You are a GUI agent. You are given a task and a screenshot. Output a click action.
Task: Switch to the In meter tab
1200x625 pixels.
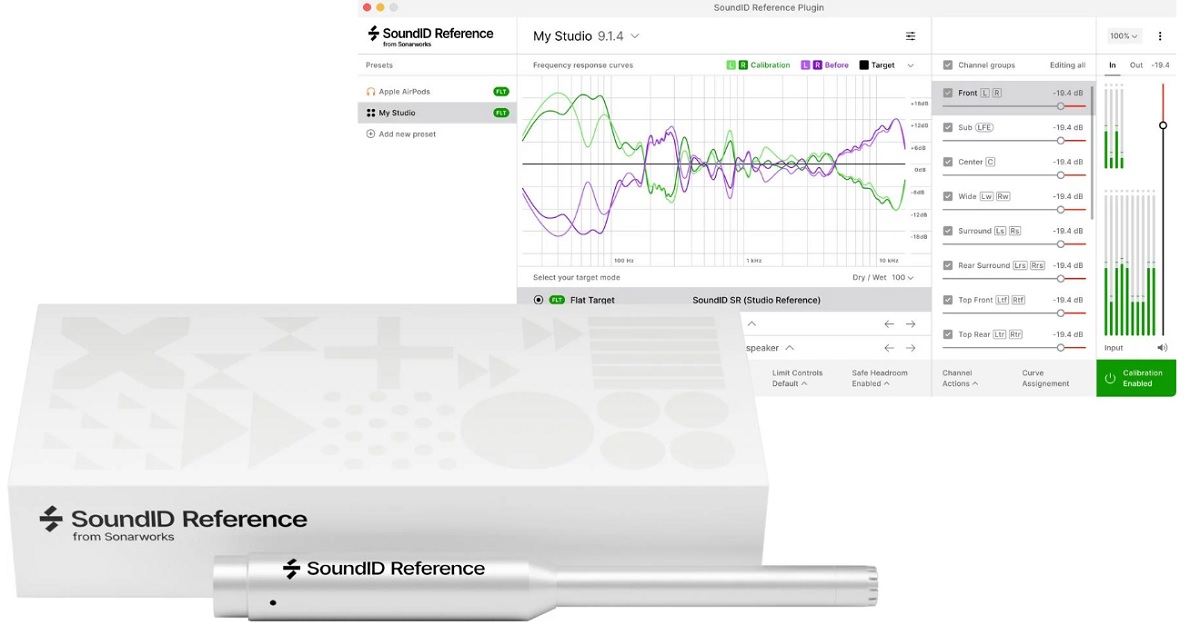[1112, 65]
